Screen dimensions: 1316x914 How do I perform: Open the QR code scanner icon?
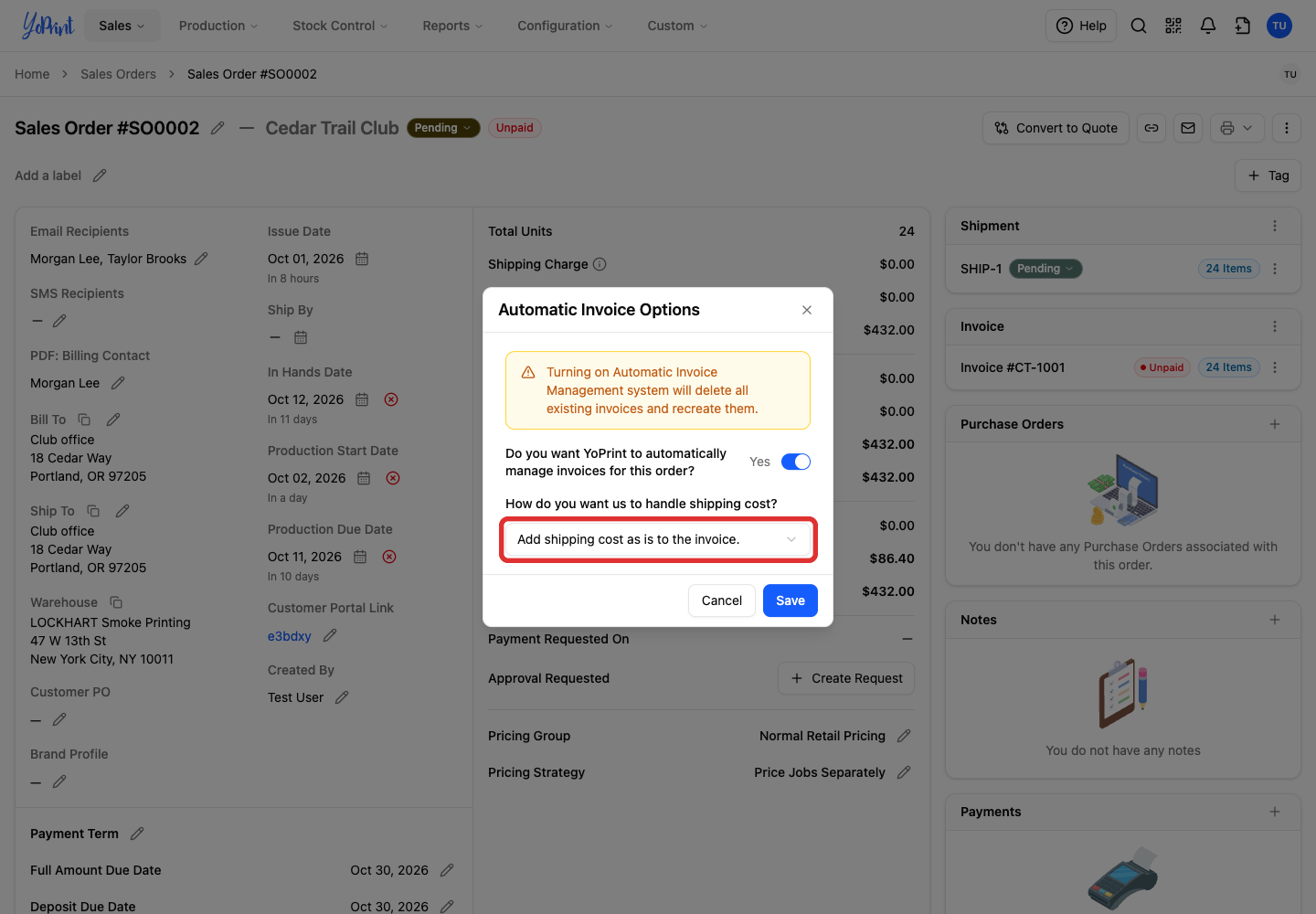(1173, 26)
